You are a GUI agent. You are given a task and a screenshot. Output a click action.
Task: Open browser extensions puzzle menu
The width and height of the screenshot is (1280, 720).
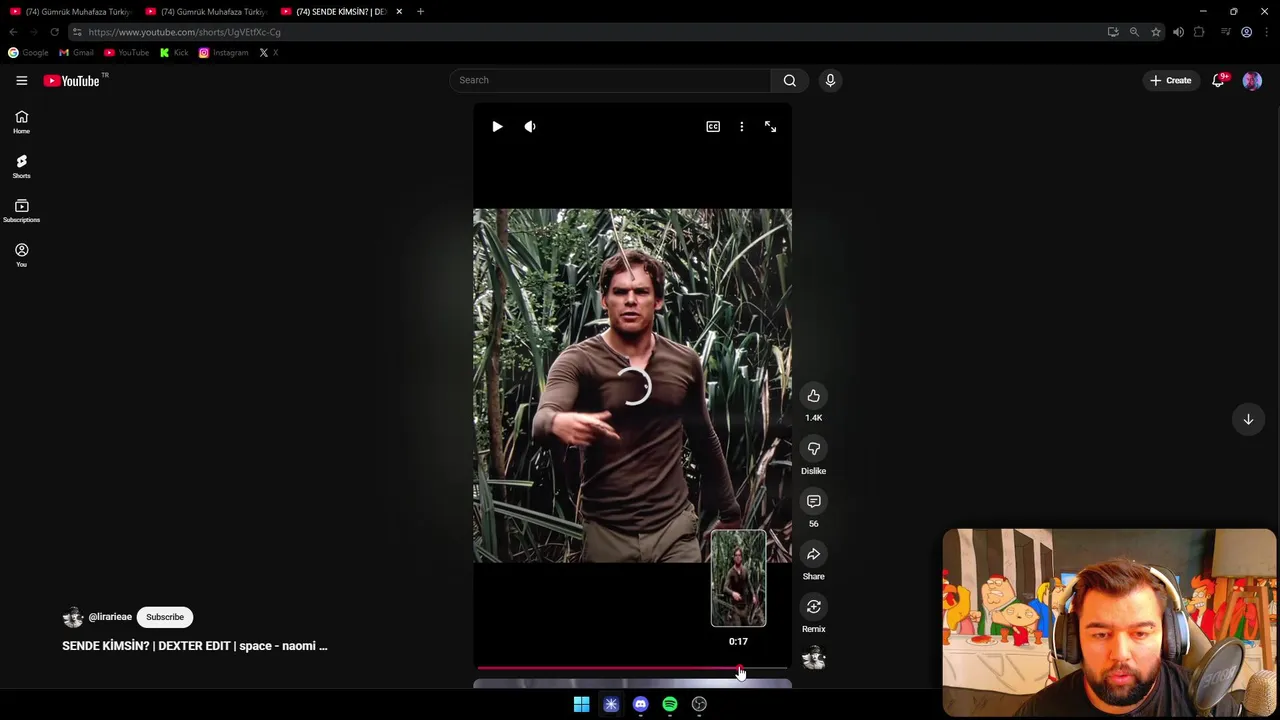pyautogui.click(x=1199, y=32)
